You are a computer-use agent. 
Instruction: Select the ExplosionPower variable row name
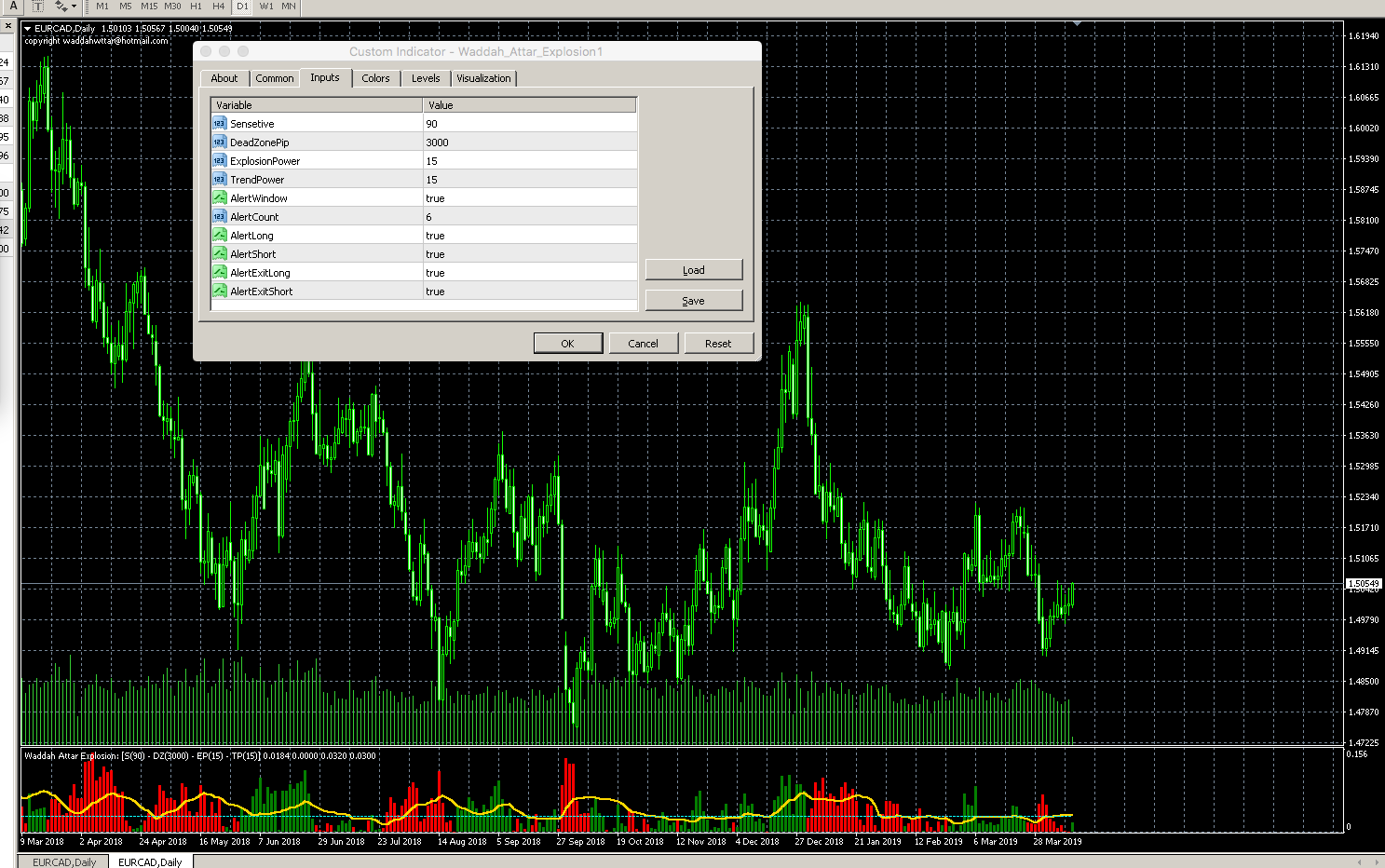pos(265,161)
